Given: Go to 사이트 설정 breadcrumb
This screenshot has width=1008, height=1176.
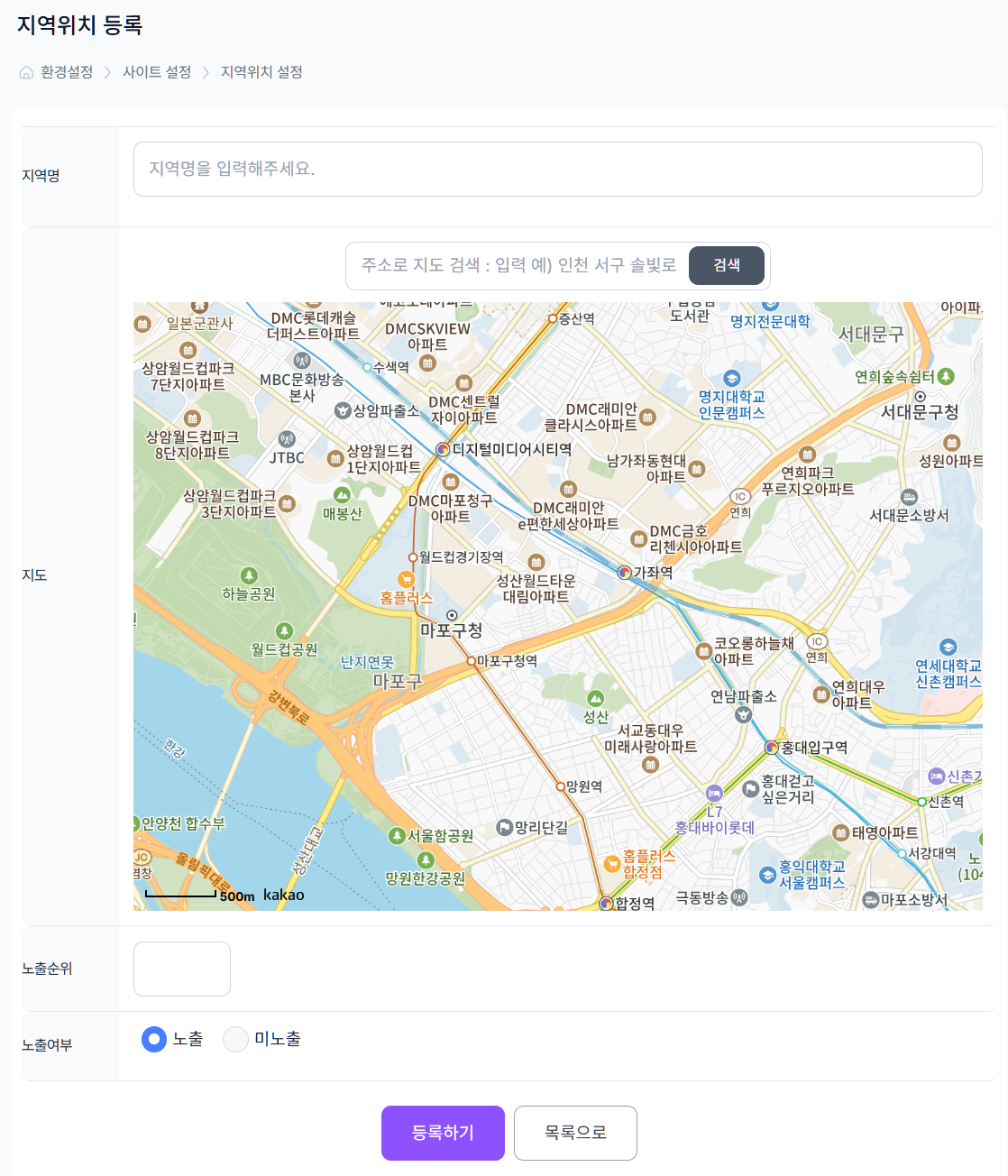Looking at the screenshot, I should click(157, 72).
